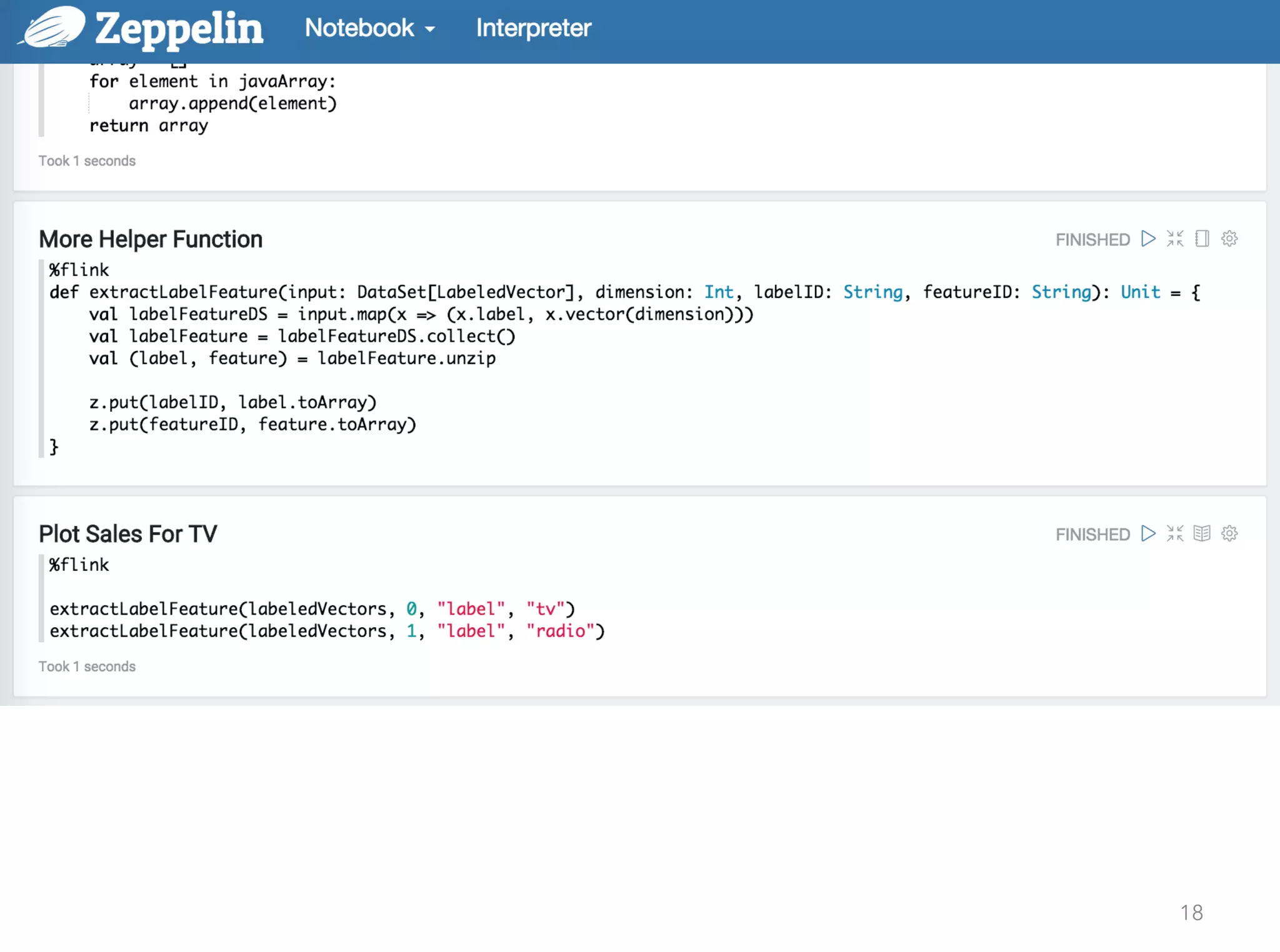Click the Zeppelin logo icon

click(x=52, y=27)
